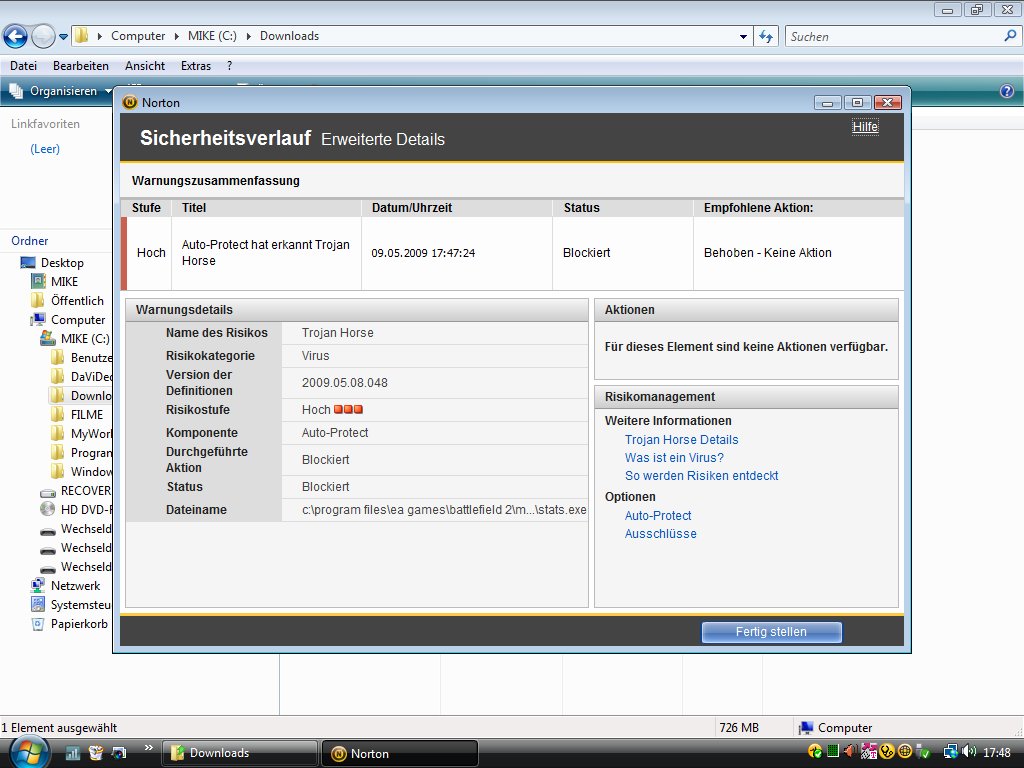Click Norton tray icon with green checkmark
The height and width of the screenshot is (768, 1024).
point(814,752)
